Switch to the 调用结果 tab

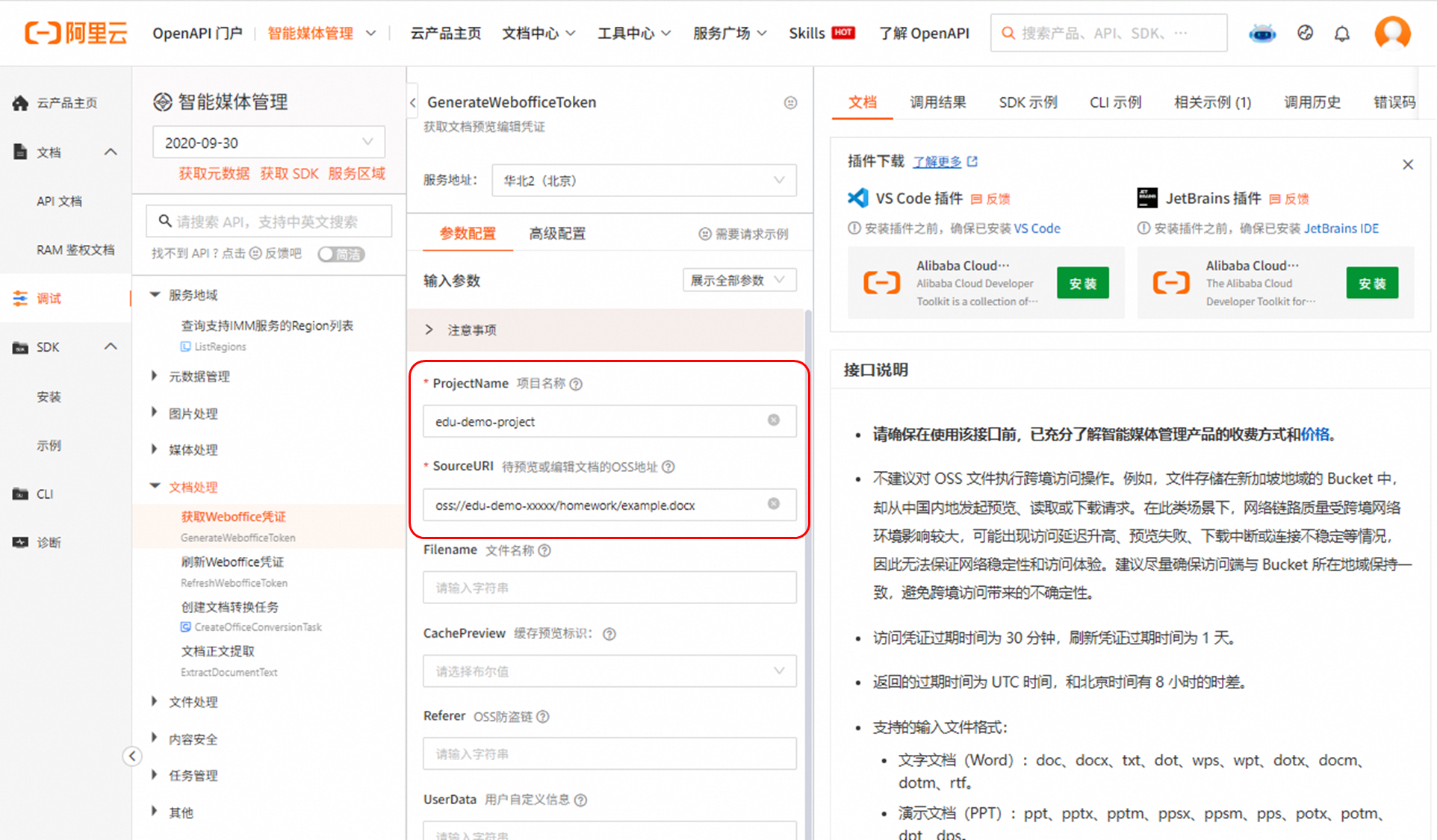[x=937, y=102]
